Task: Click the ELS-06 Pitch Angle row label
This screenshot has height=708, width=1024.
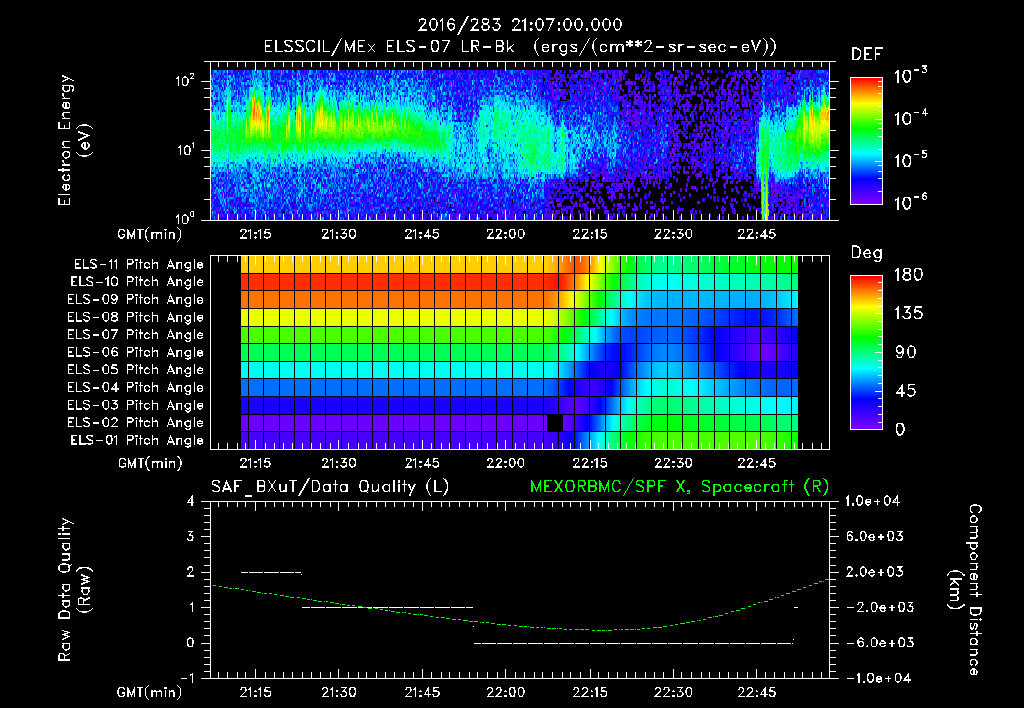Action: [135, 352]
